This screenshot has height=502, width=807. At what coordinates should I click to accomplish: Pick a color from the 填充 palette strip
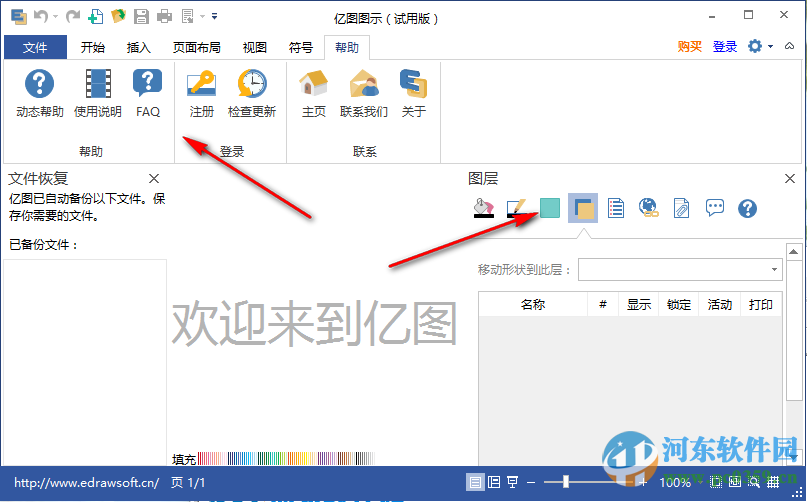coord(287,458)
